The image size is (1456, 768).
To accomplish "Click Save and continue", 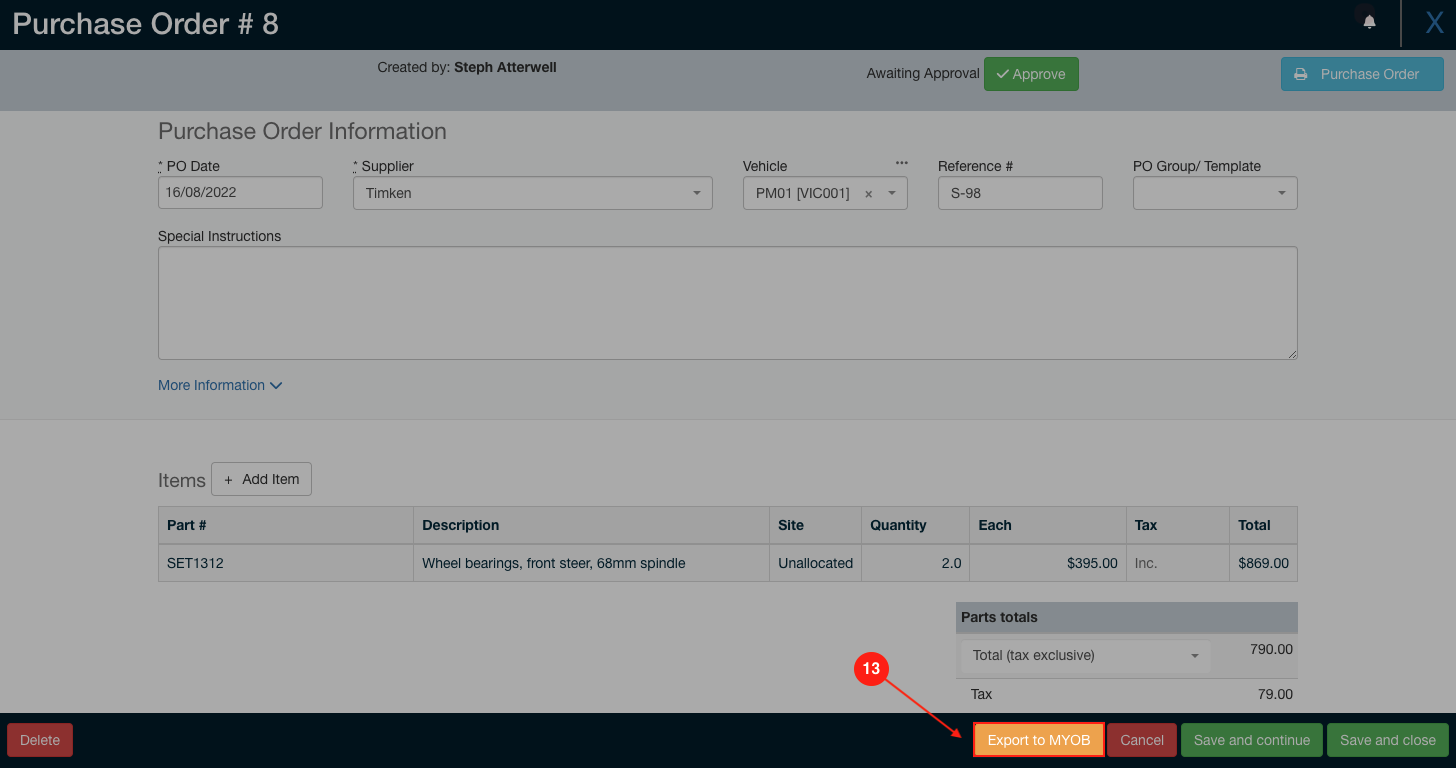I will point(1252,740).
